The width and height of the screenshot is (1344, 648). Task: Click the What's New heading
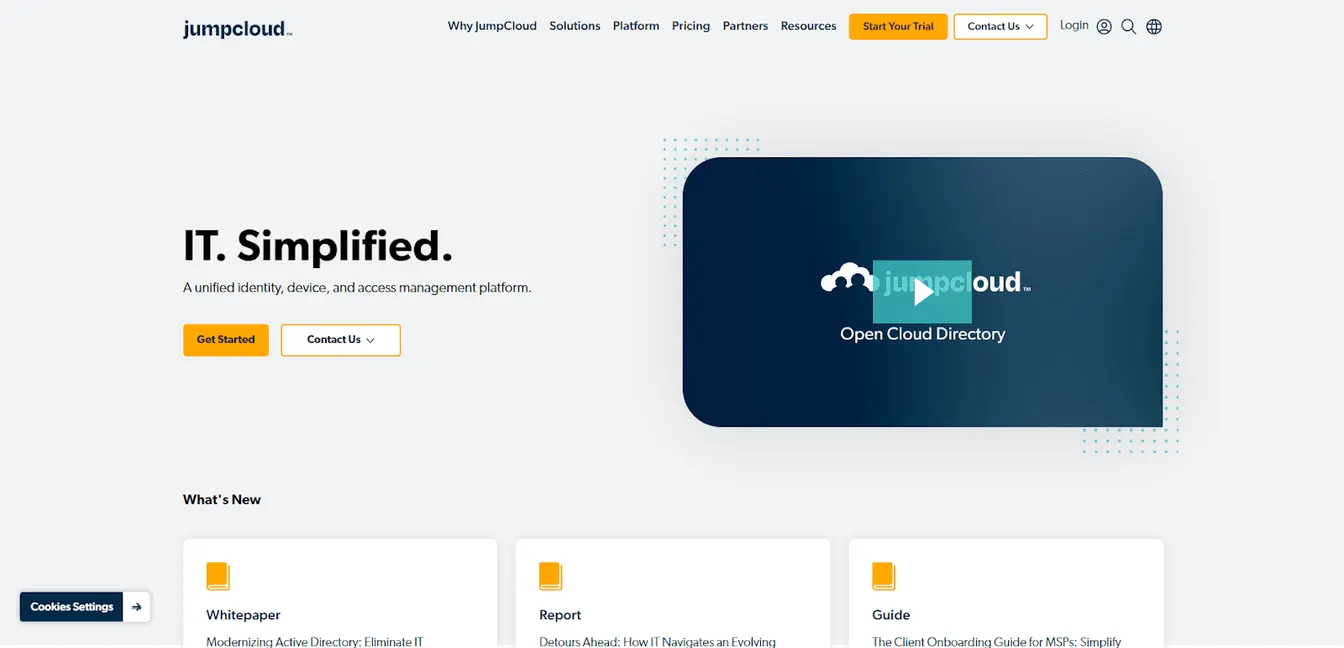point(222,500)
